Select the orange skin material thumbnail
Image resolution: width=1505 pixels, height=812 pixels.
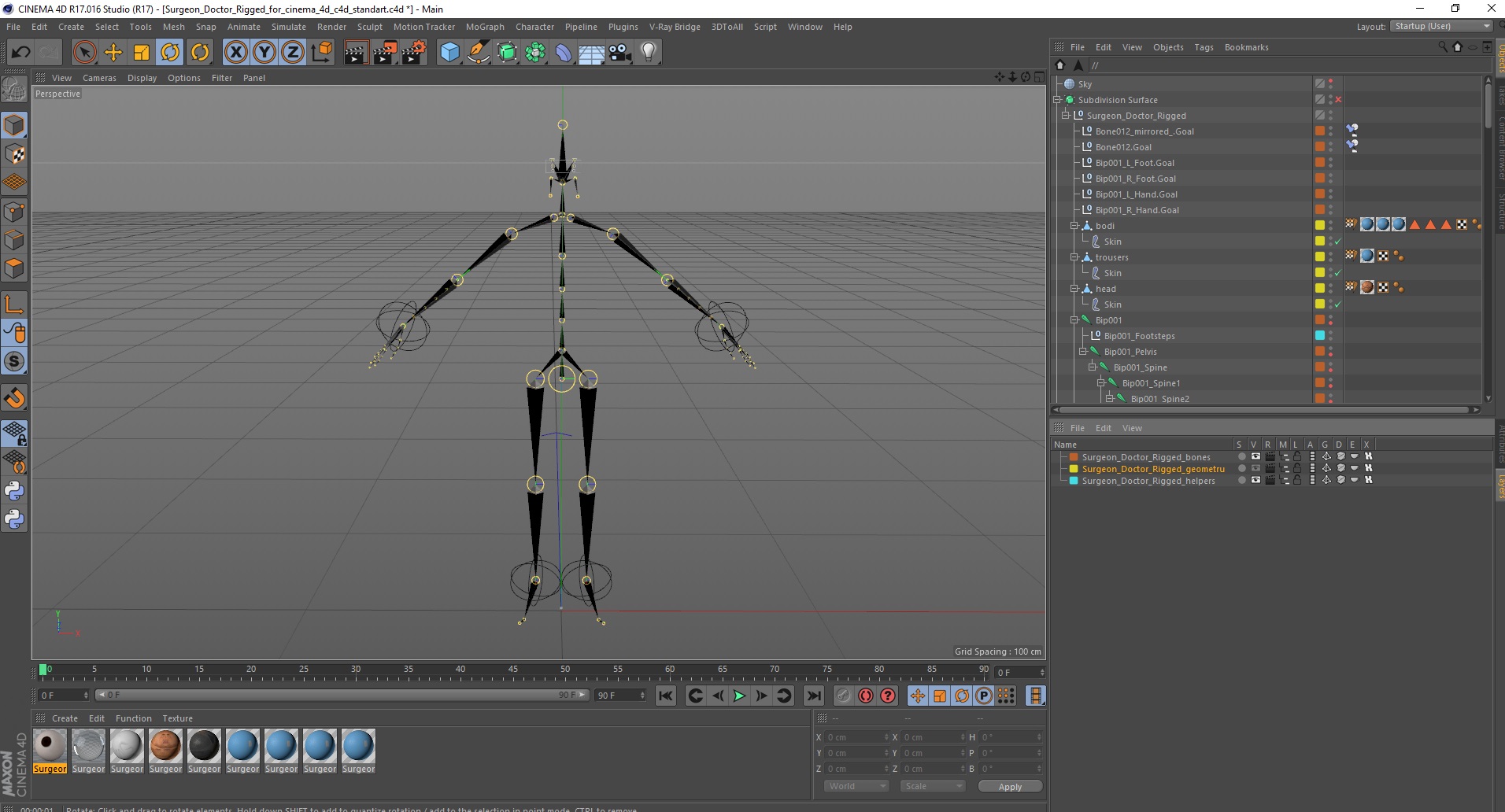[165, 746]
